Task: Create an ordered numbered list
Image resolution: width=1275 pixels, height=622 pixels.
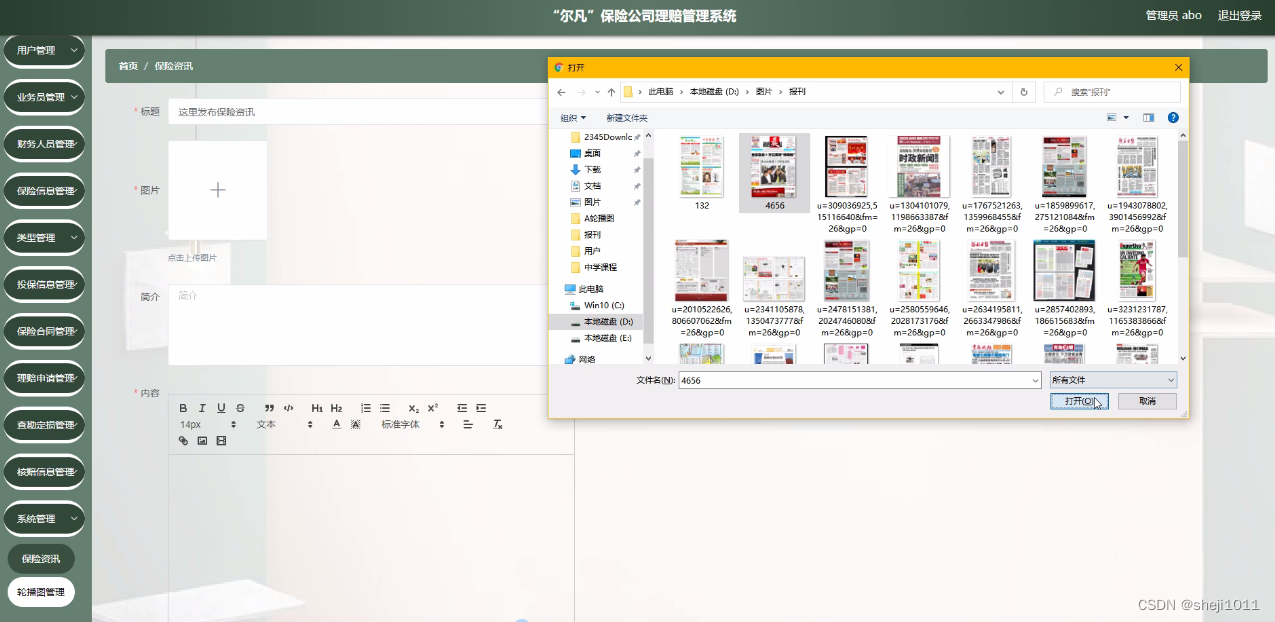Action: [x=366, y=408]
